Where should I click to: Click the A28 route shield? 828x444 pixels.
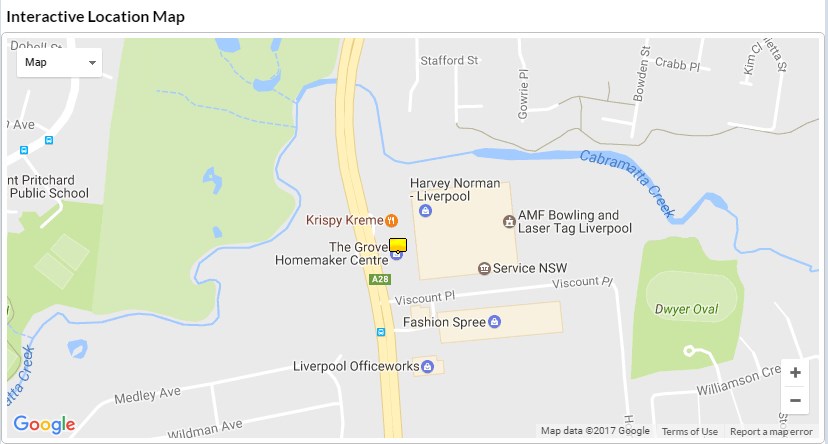(380, 279)
